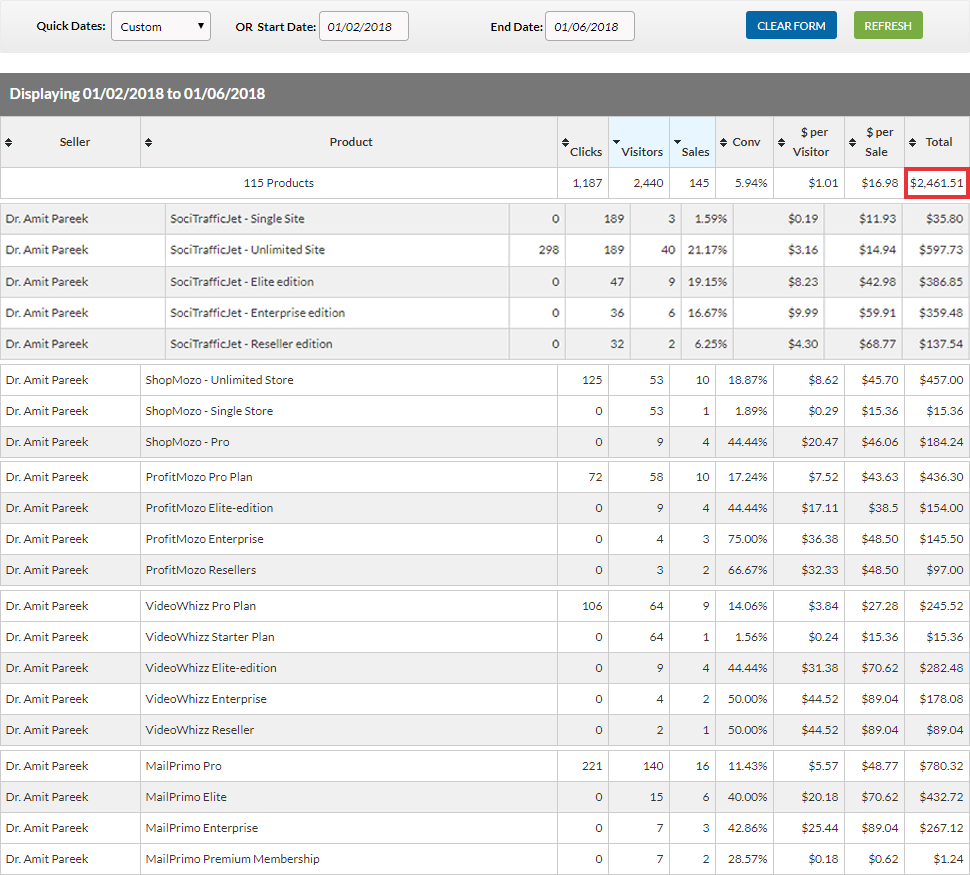Click ShopMozo - Unlimited Store product name

click(x=219, y=380)
